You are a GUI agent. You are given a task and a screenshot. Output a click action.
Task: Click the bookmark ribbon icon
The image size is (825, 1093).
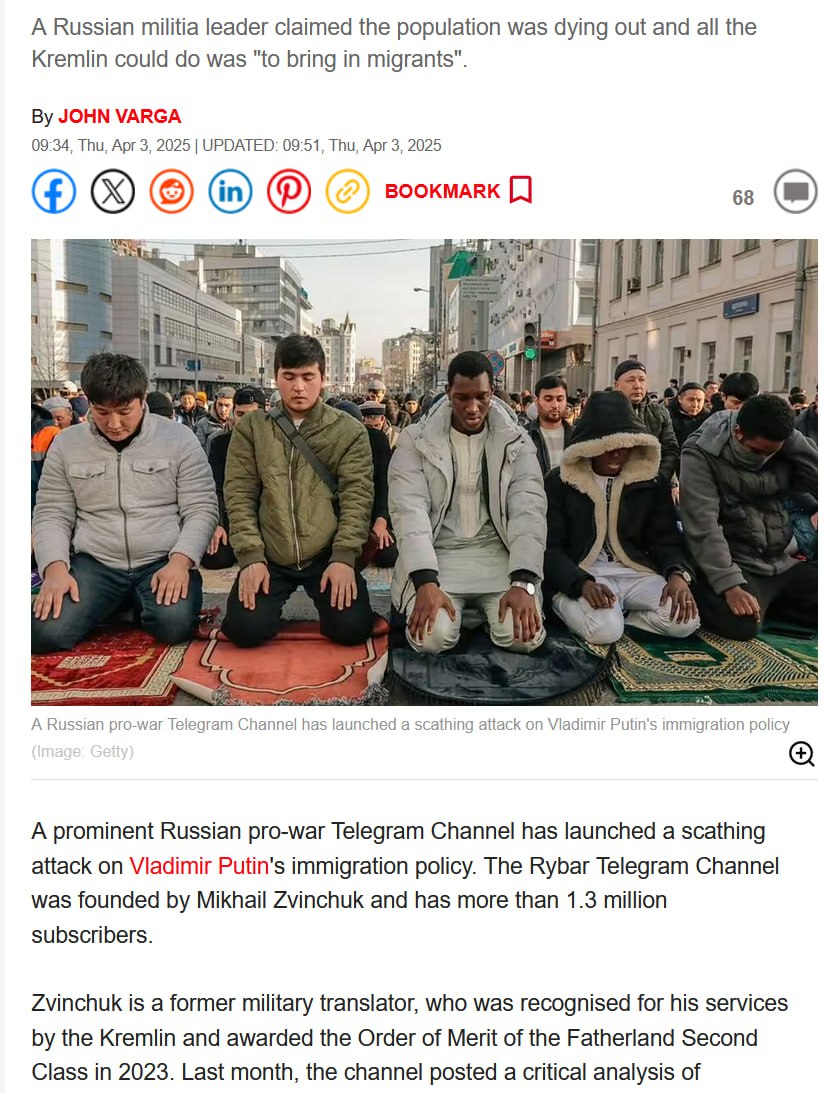click(x=521, y=190)
